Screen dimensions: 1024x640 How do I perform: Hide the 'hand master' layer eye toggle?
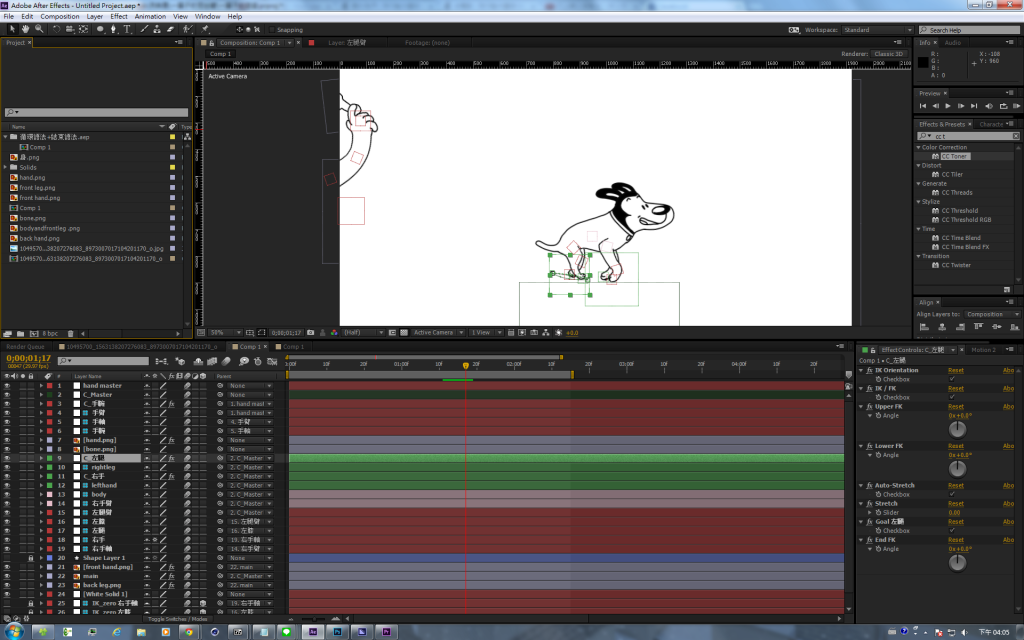click(x=7, y=385)
